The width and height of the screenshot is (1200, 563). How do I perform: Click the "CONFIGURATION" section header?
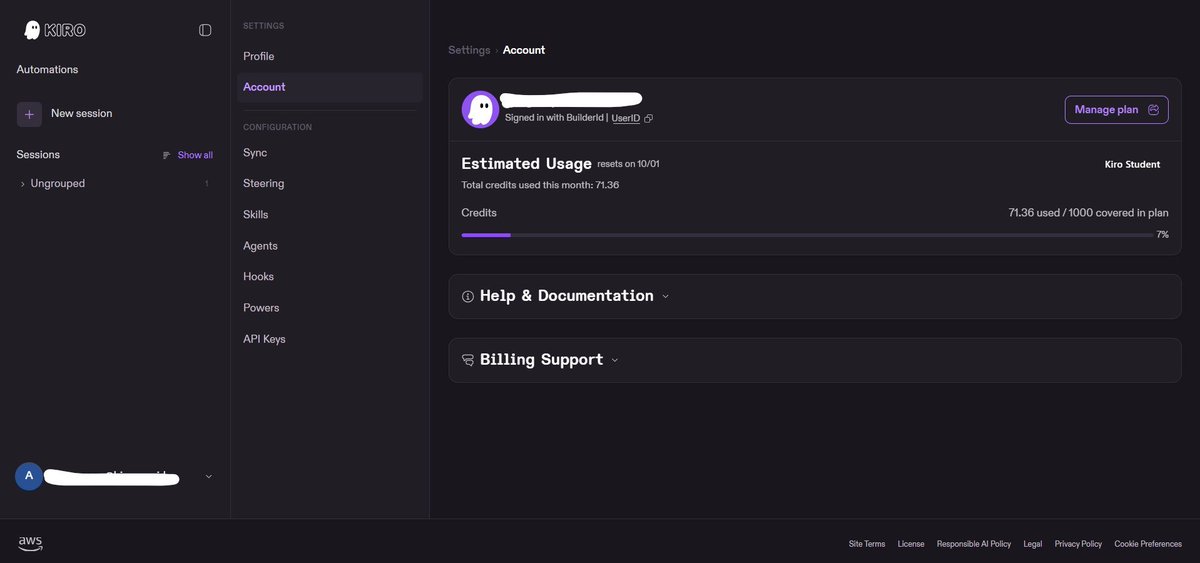tap(277, 127)
